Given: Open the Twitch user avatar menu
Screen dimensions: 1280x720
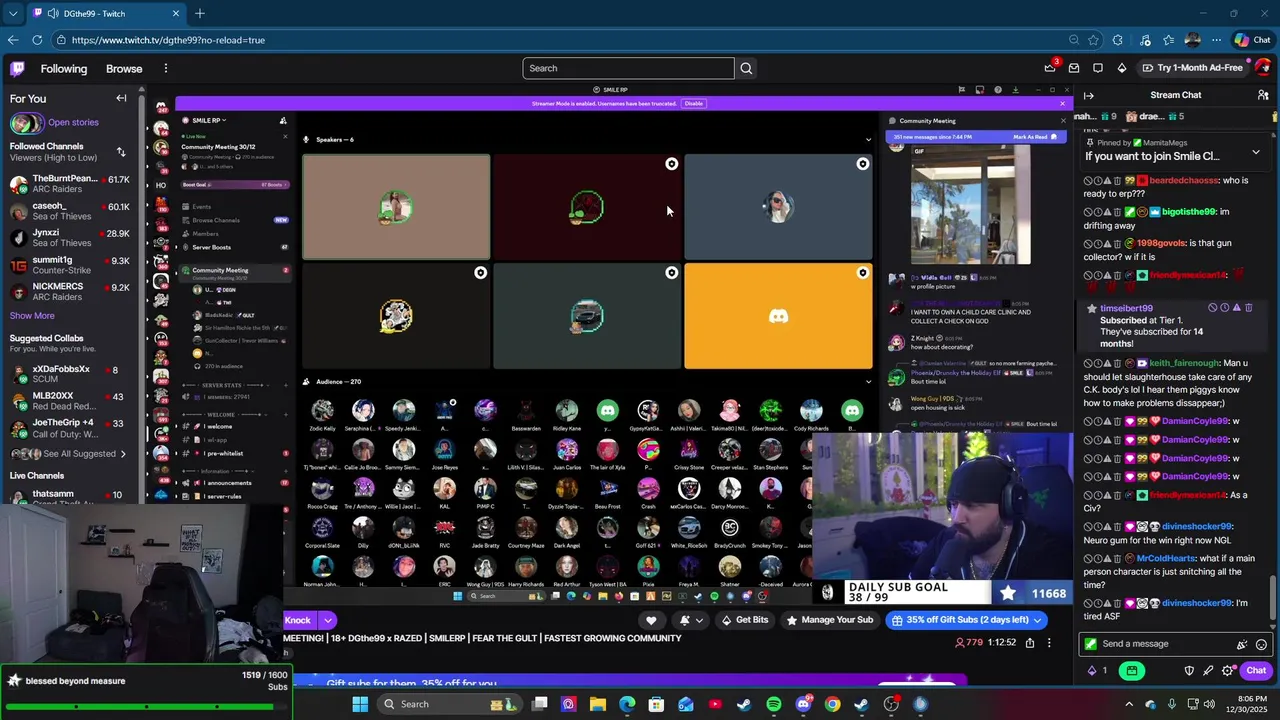Looking at the screenshot, I should pyautogui.click(x=1263, y=68).
